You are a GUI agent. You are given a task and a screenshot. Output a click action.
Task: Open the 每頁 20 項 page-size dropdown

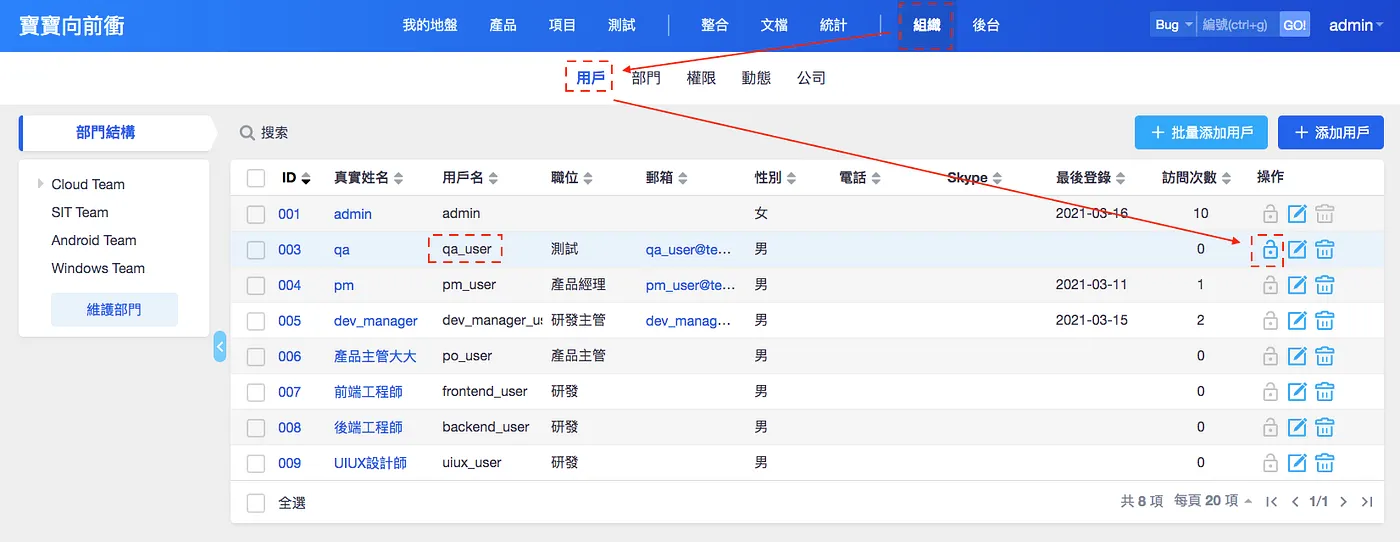(1213, 501)
